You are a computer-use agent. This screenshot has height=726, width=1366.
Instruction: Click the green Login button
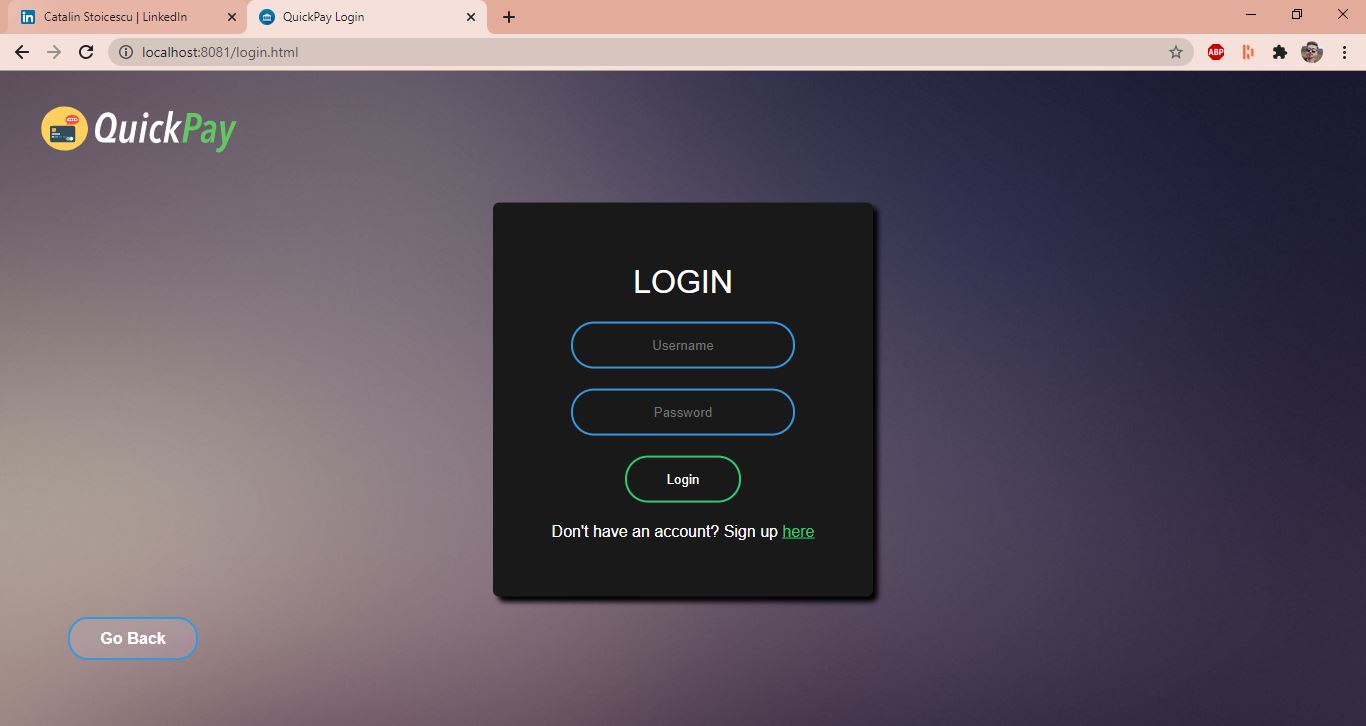[x=683, y=479]
